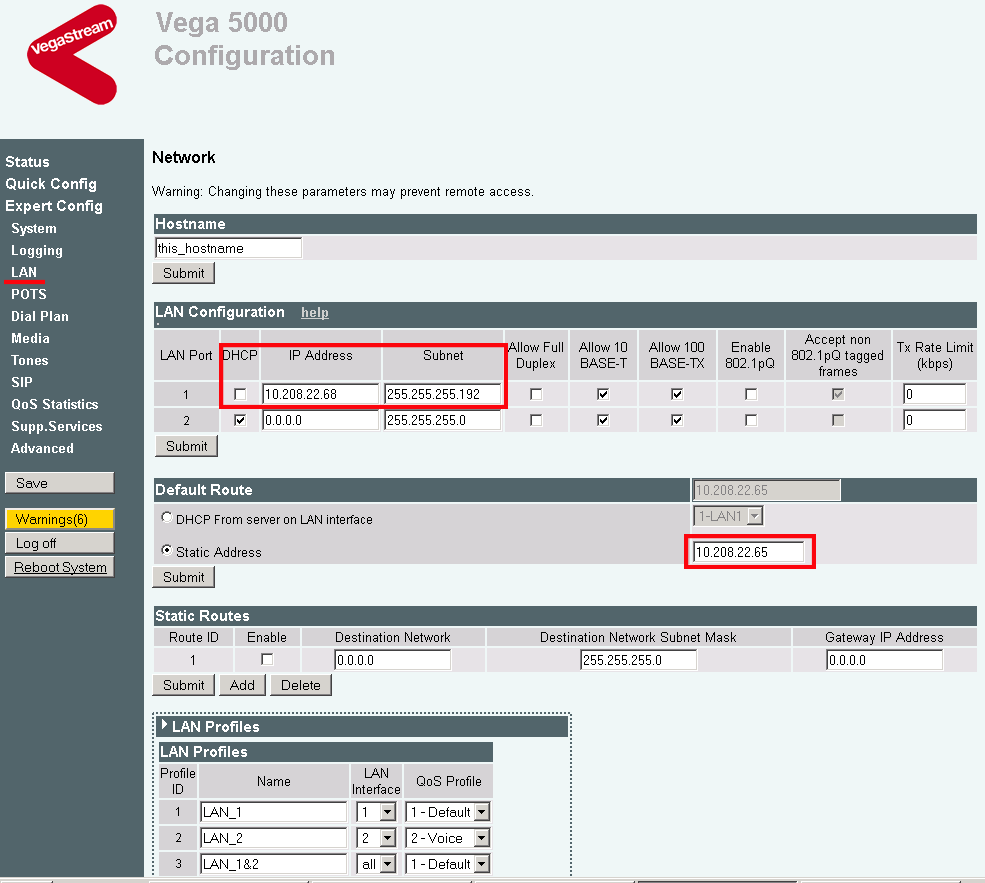Click the VegaStream logo
985x883 pixels.
click(72, 55)
